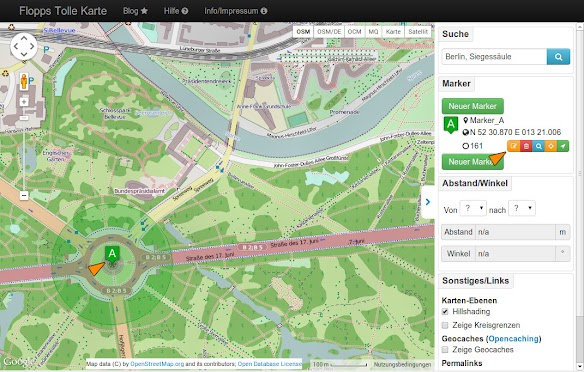
Task: Click the Marker section heading
Action: (x=456, y=83)
